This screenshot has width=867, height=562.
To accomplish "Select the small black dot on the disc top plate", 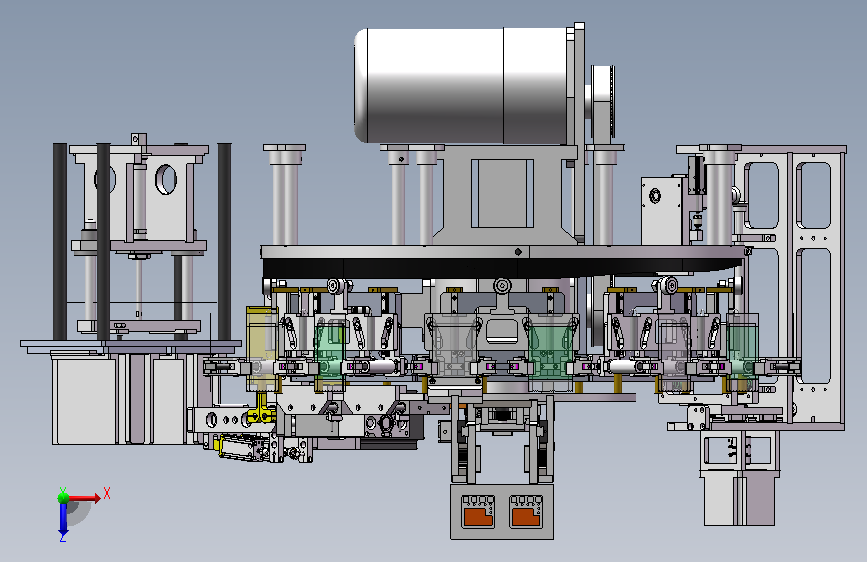I will coord(518,252).
